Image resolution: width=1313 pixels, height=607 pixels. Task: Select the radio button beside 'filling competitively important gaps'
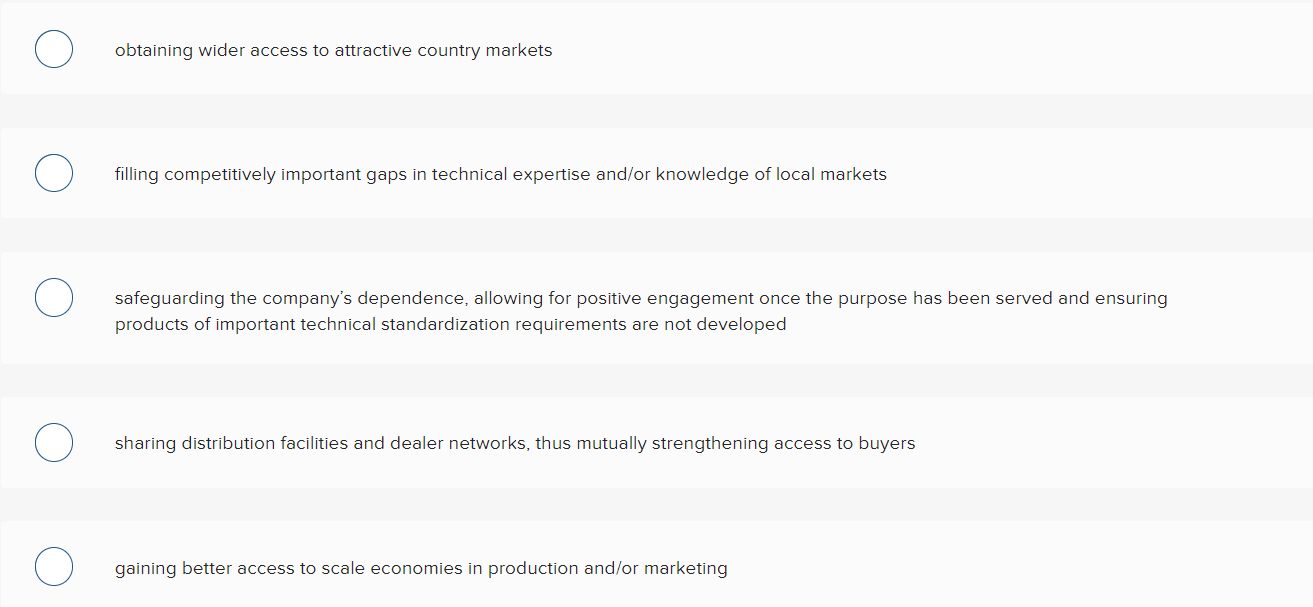(x=53, y=172)
